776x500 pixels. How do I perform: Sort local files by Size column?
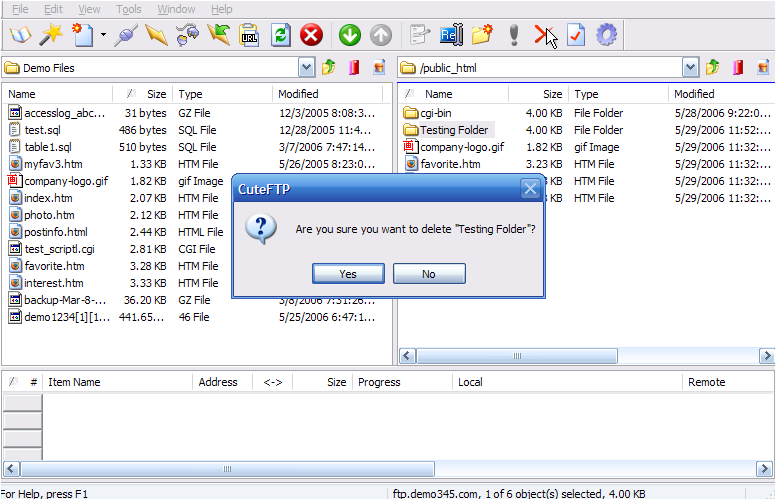143,94
